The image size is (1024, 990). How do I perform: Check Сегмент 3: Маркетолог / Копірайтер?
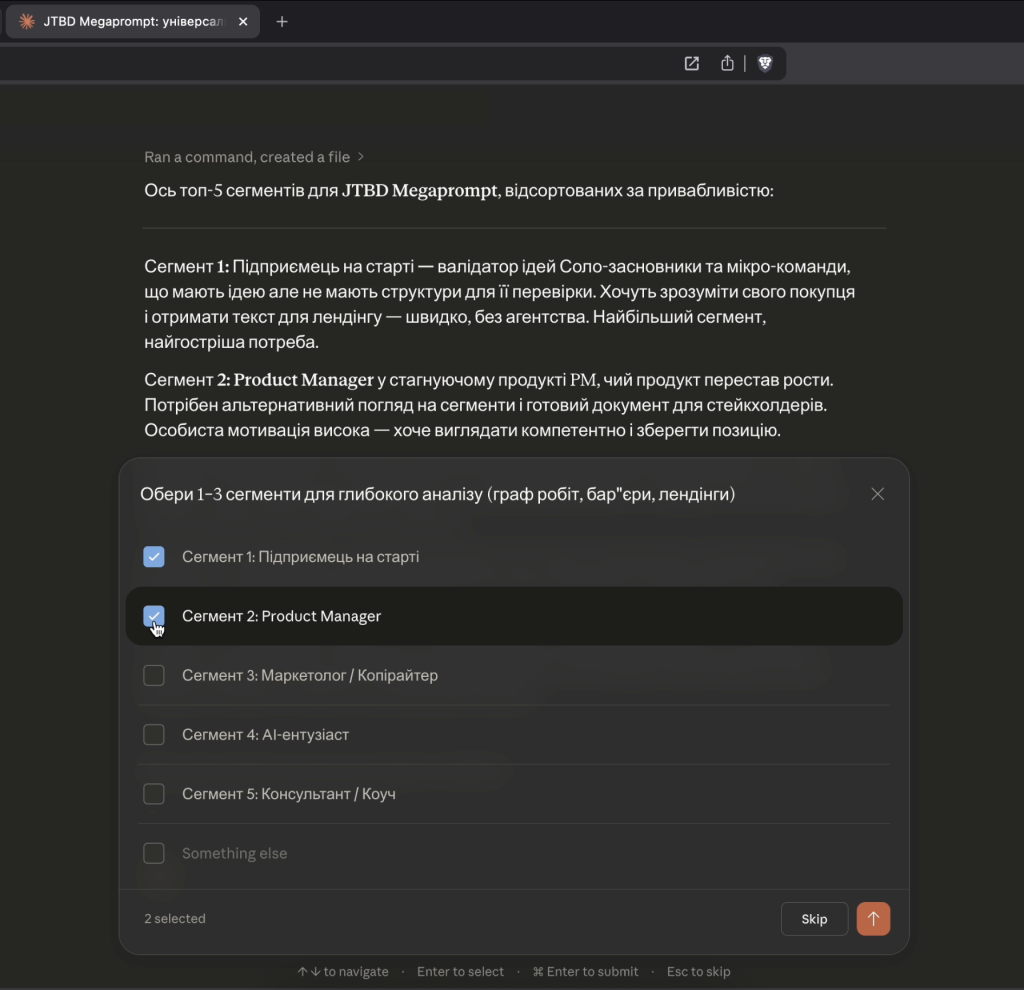click(154, 675)
